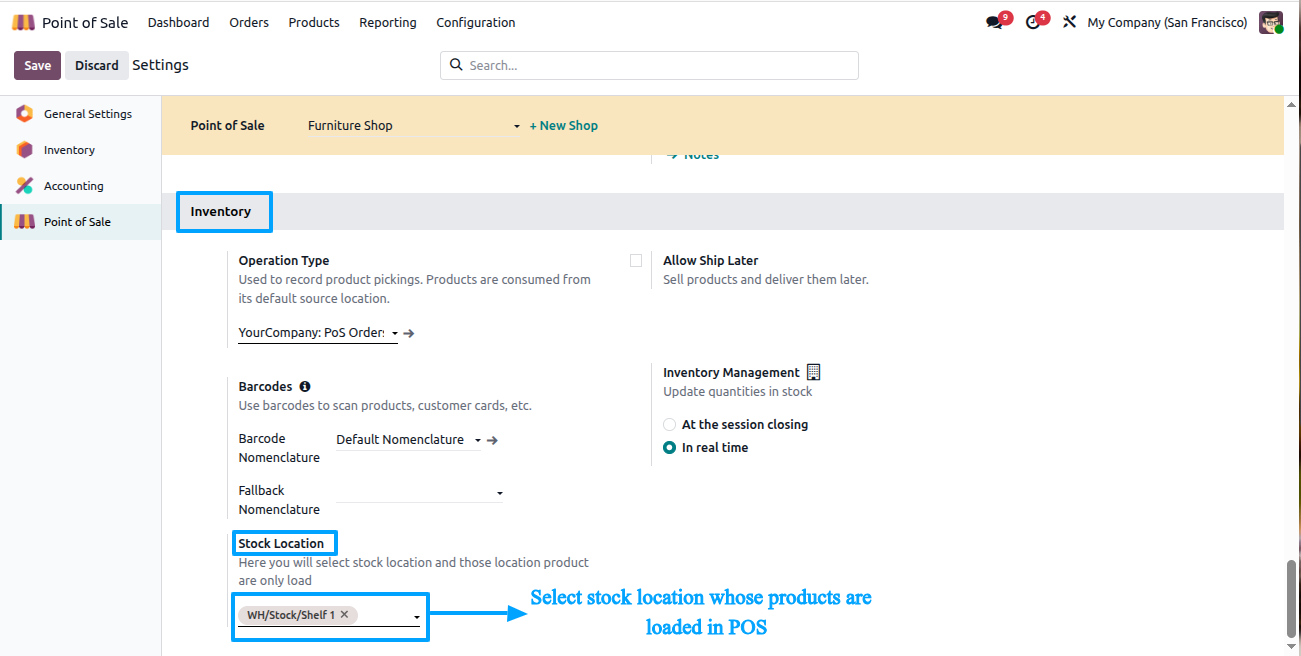The image size is (1301, 656).
Task: Click the Stock Location tags input field
Action: (329, 616)
